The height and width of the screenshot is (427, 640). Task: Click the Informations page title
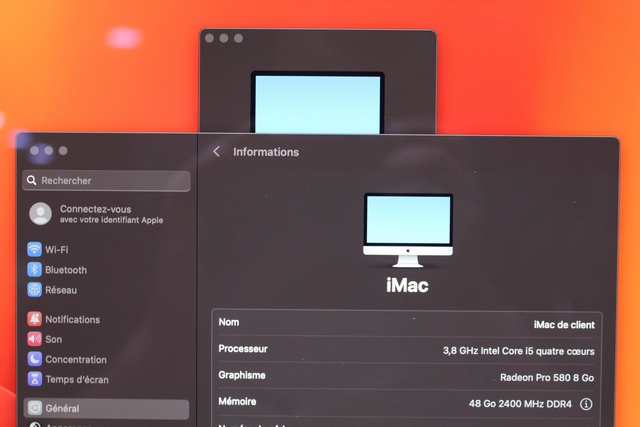tap(266, 152)
